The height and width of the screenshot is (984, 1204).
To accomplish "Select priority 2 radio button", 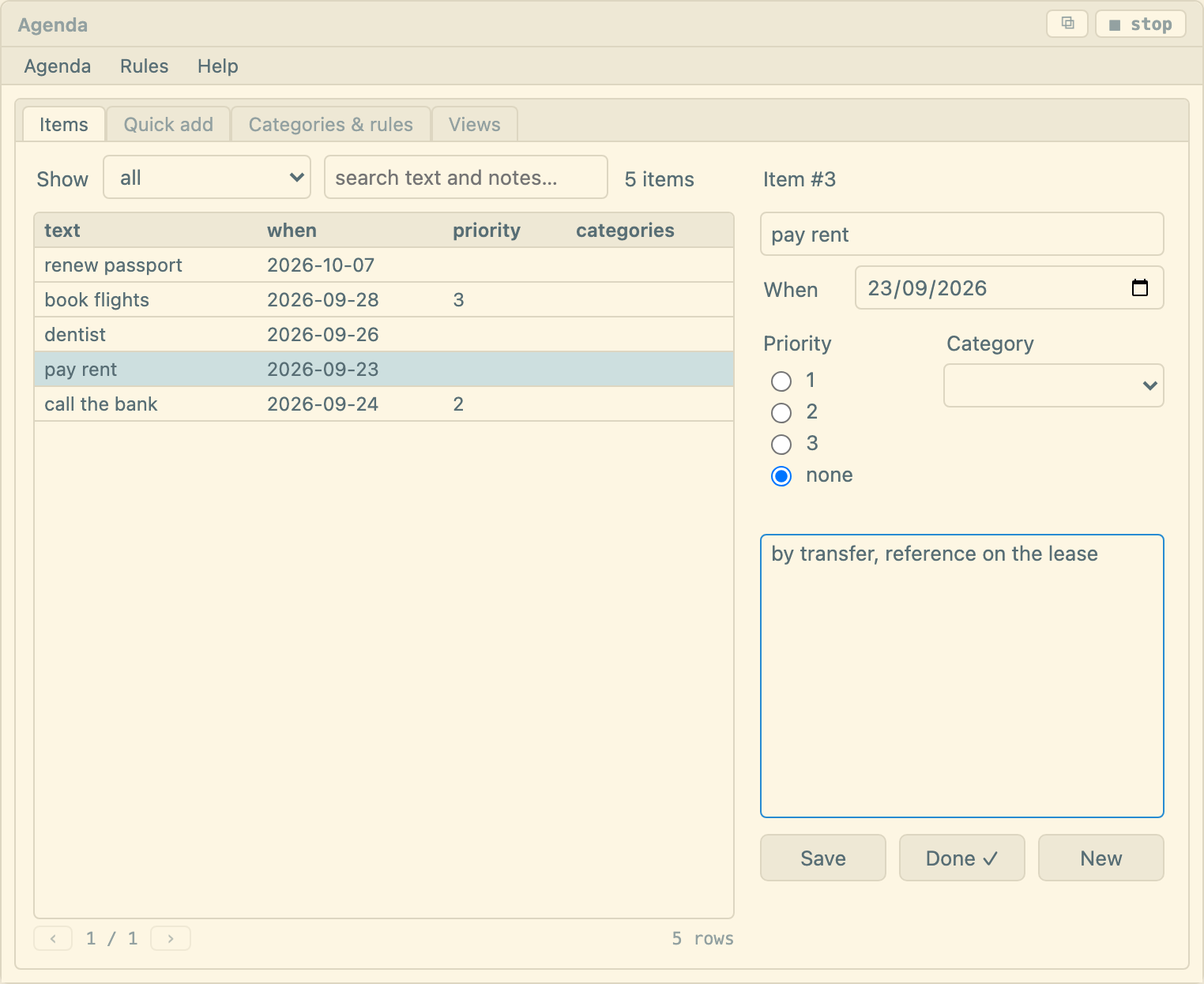I will (781, 413).
